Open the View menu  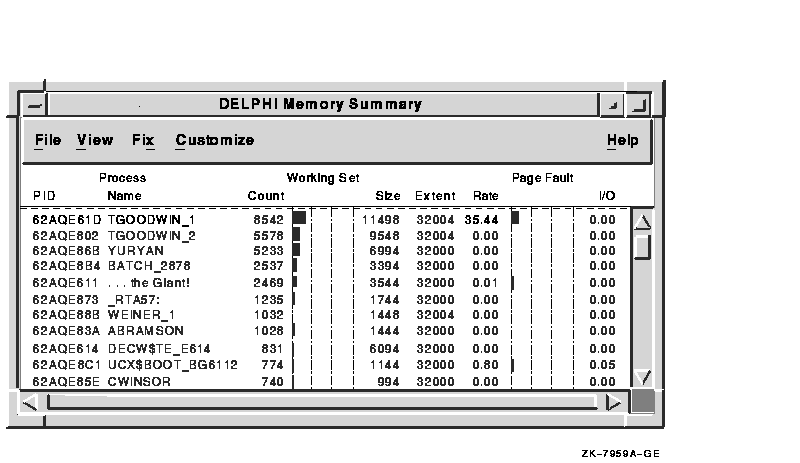[x=95, y=140]
